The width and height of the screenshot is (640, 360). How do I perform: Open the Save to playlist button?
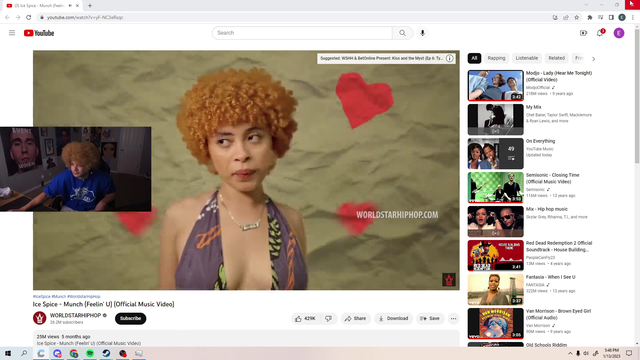click(430, 318)
